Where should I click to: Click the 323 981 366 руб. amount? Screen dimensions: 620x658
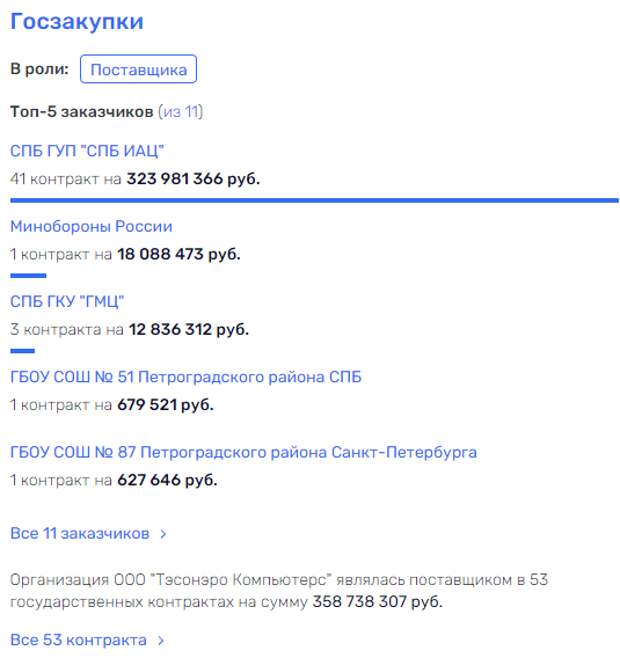click(x=193, y=179)
